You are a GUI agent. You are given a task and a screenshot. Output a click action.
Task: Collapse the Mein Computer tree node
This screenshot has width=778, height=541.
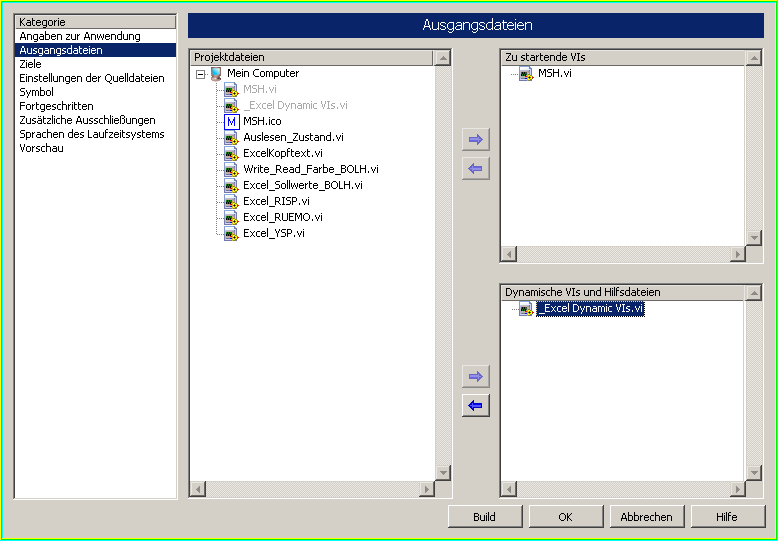pos(200,74)
